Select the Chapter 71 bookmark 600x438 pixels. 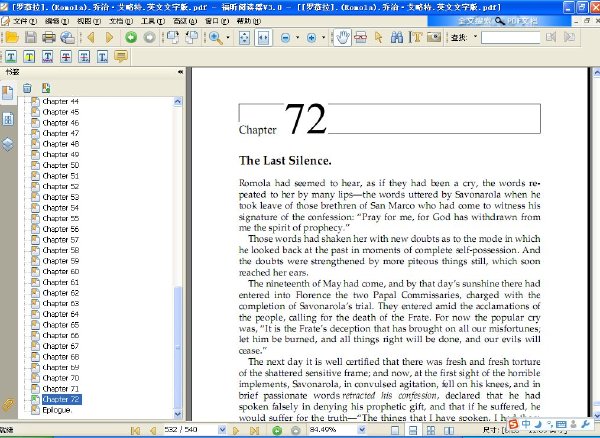tap(60, 389)
